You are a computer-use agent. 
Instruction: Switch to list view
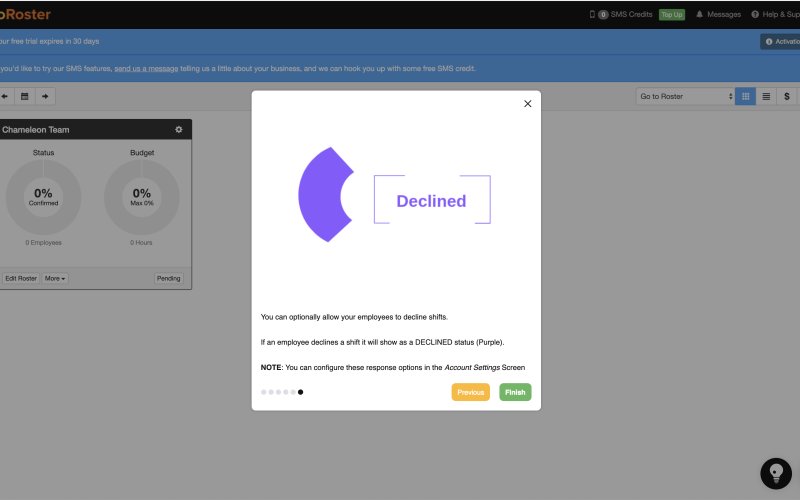click(x=766, y=96)
